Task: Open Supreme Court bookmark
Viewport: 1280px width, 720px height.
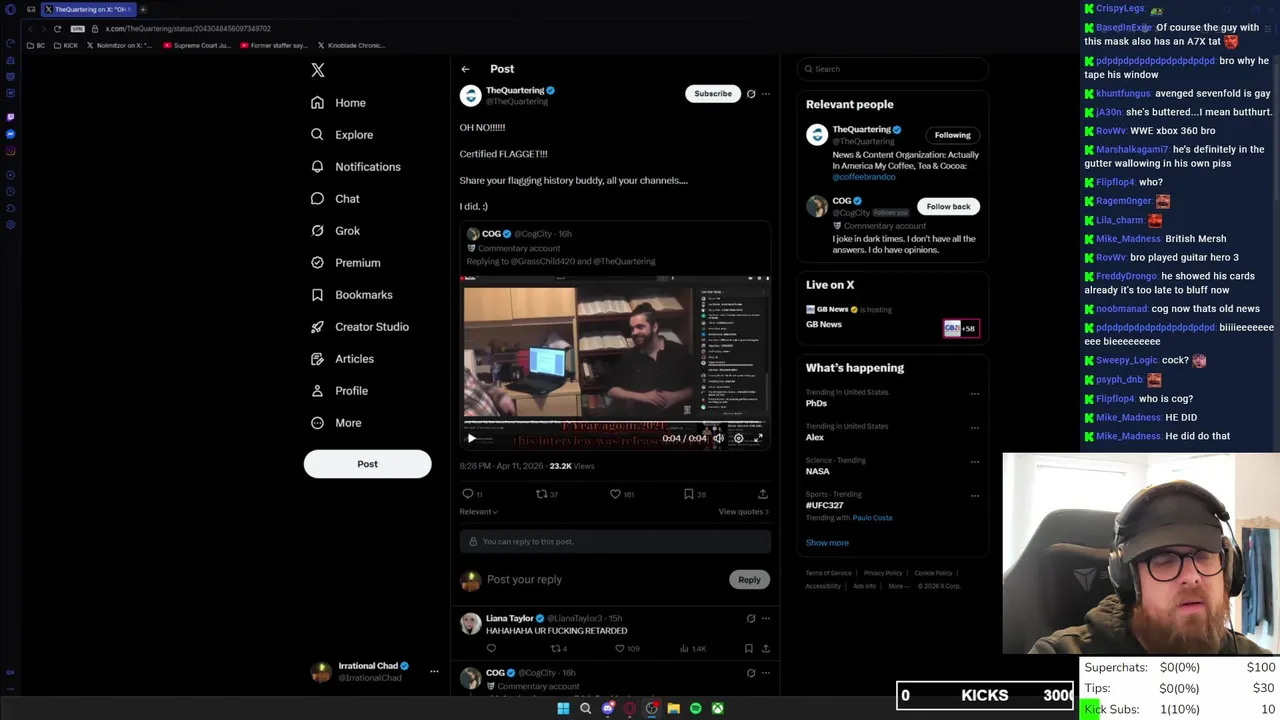Action: click(x=197, y=46)
